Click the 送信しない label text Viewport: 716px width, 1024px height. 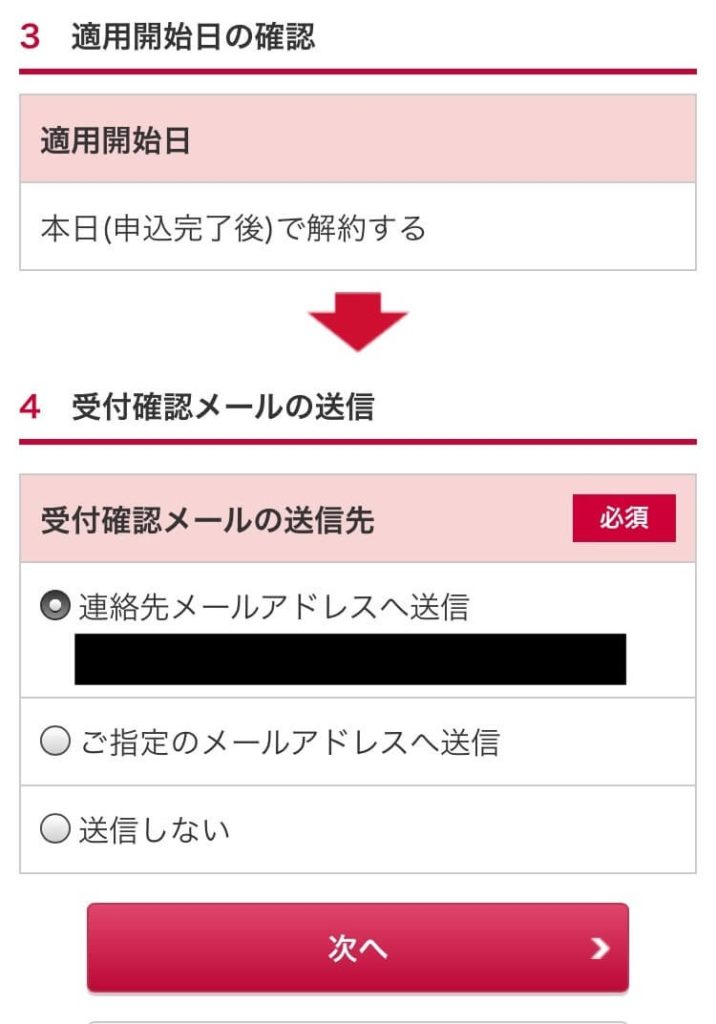(x=154, y=830)
